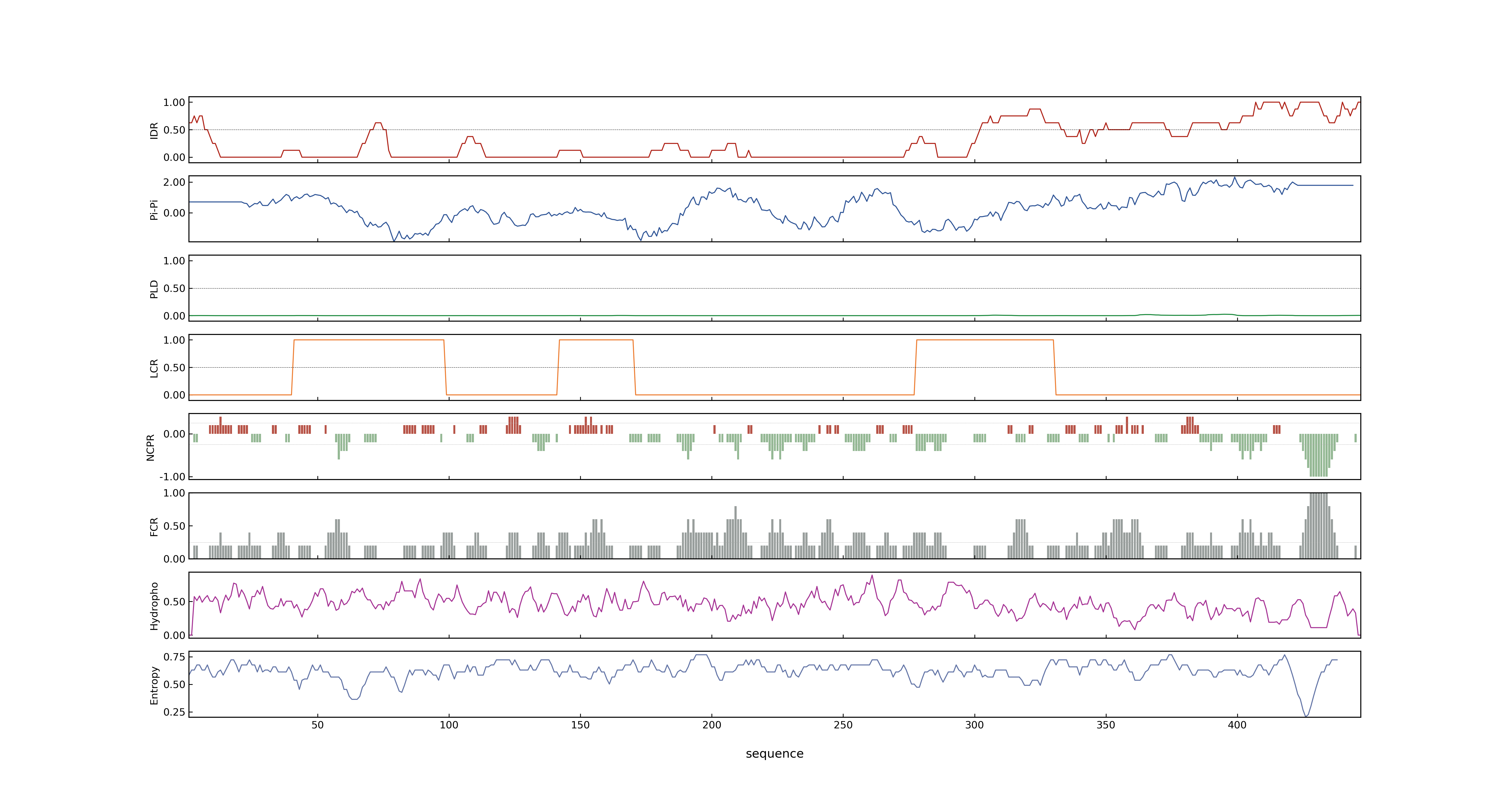This screenshot has height=806, width=1512.
Task: Click the LCR y-axis label
Action: coord(154,368)
